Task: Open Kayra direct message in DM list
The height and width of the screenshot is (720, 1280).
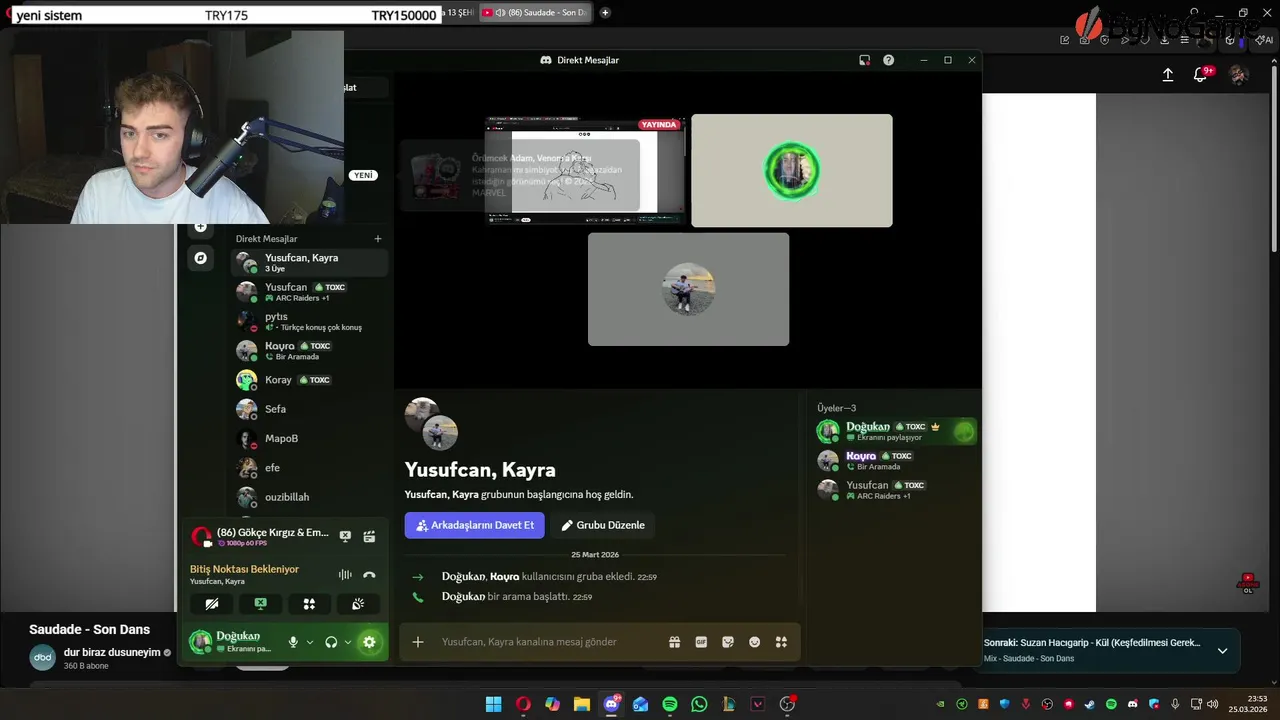Action: pos(309,350)
